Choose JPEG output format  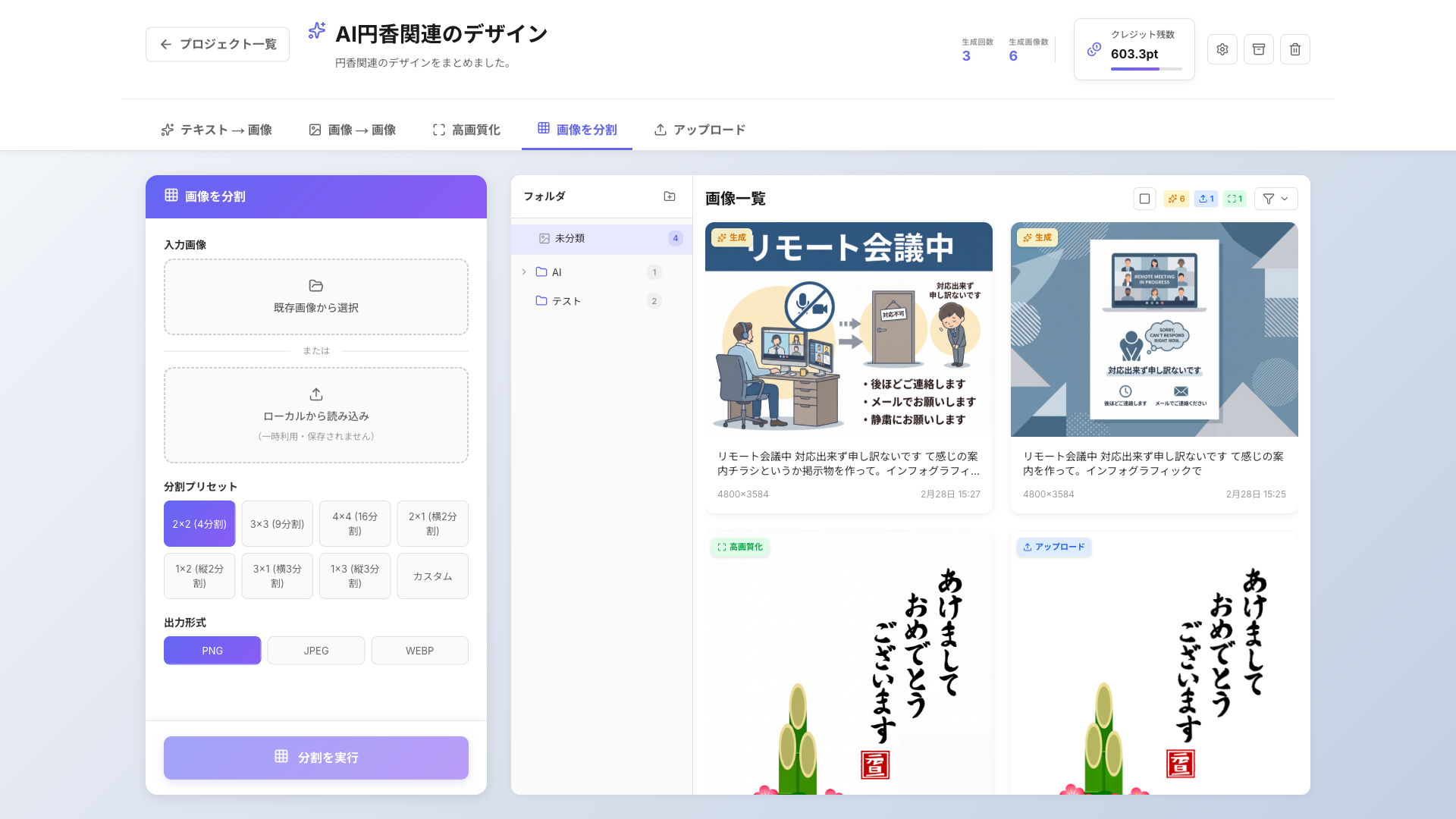(x=315, y=651)
